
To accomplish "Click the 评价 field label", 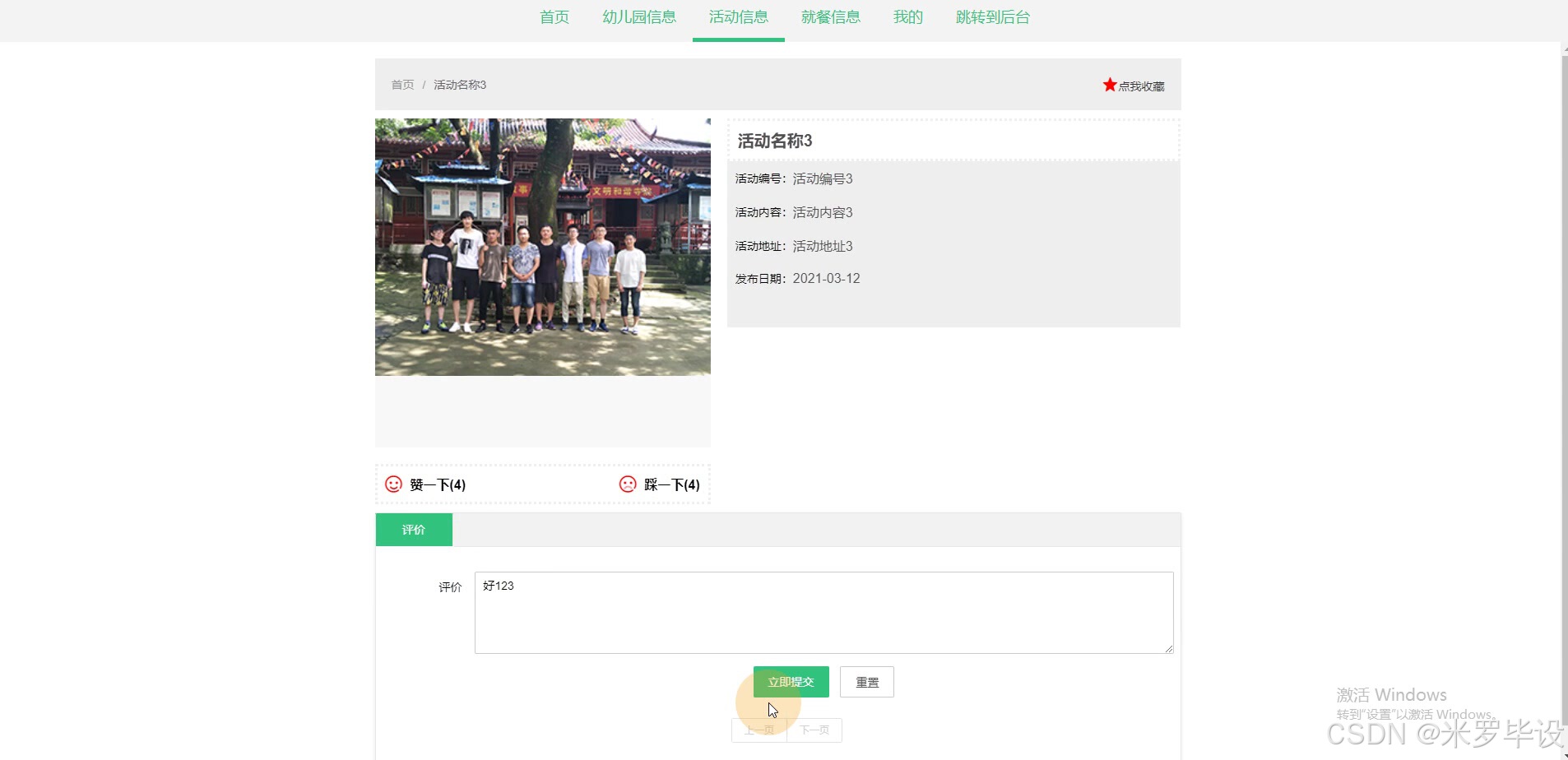I will [450, 587].
